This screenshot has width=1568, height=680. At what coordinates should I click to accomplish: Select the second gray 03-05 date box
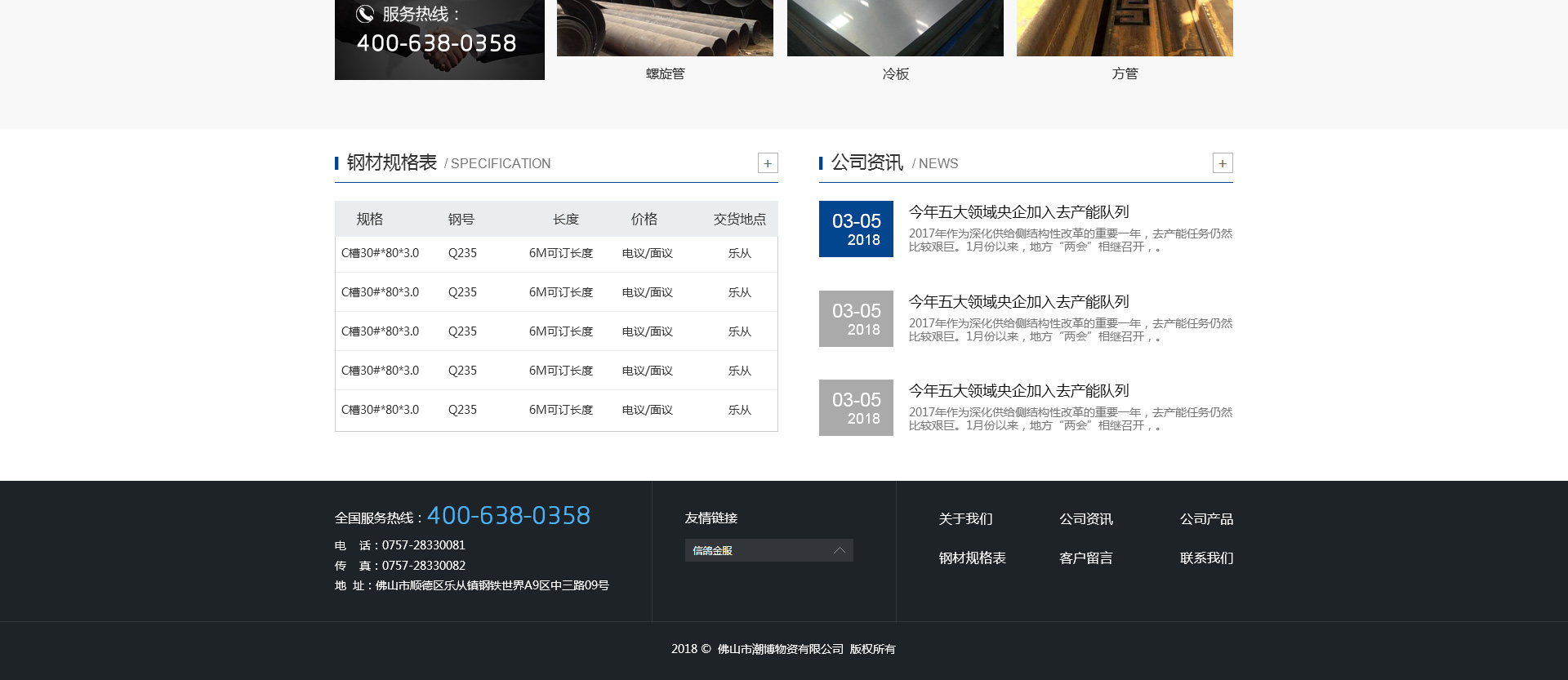point(856,318)
